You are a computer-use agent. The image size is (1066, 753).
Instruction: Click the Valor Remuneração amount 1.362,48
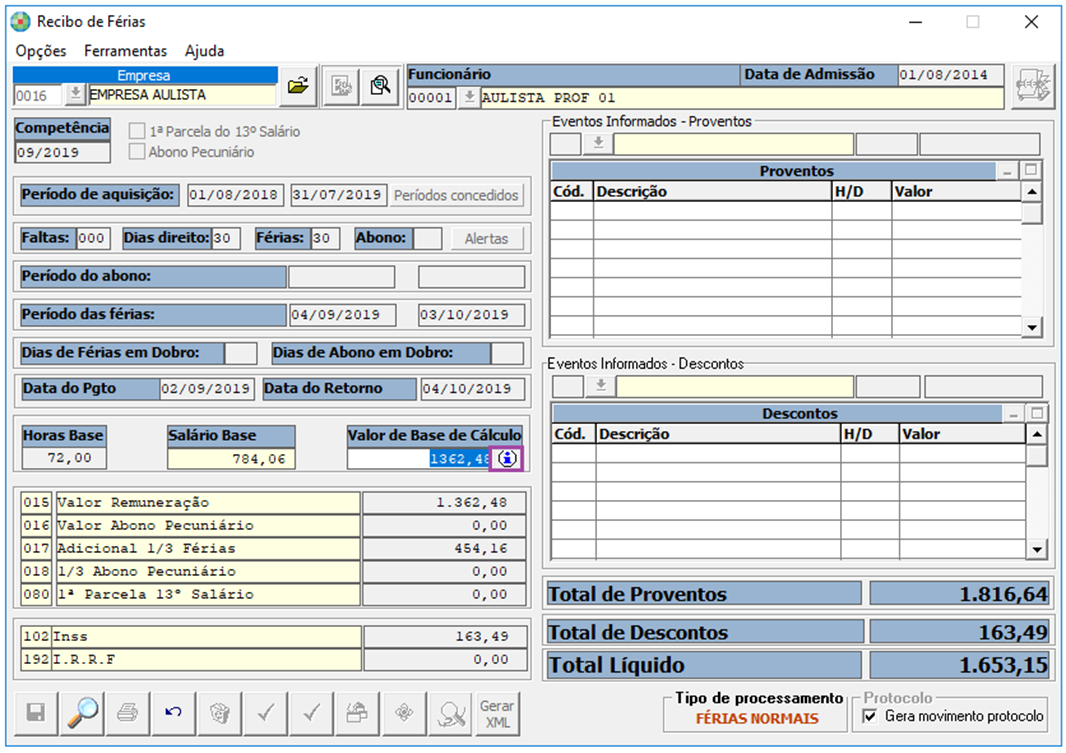click(x=445, y=503)
